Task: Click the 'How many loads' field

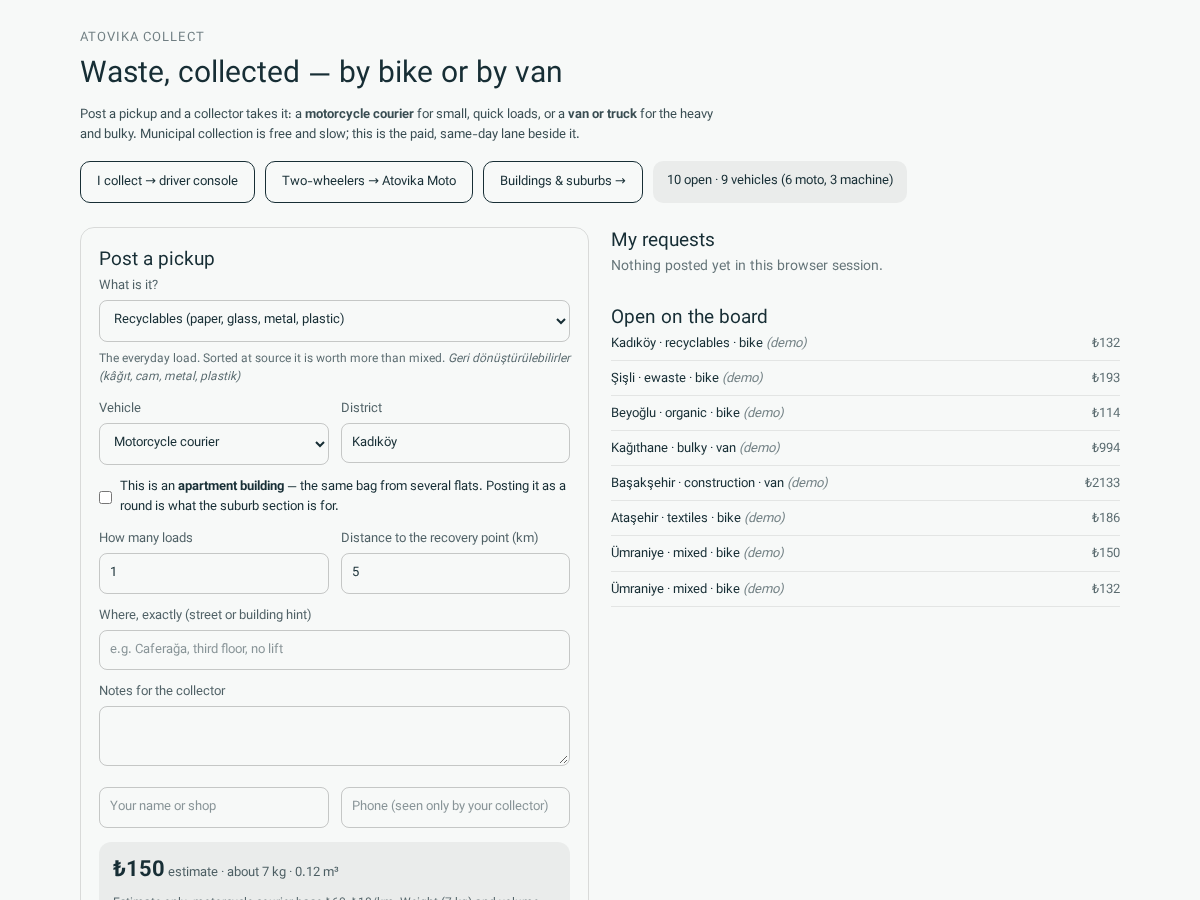Action: pyautogui.click(x=214, y=573)
